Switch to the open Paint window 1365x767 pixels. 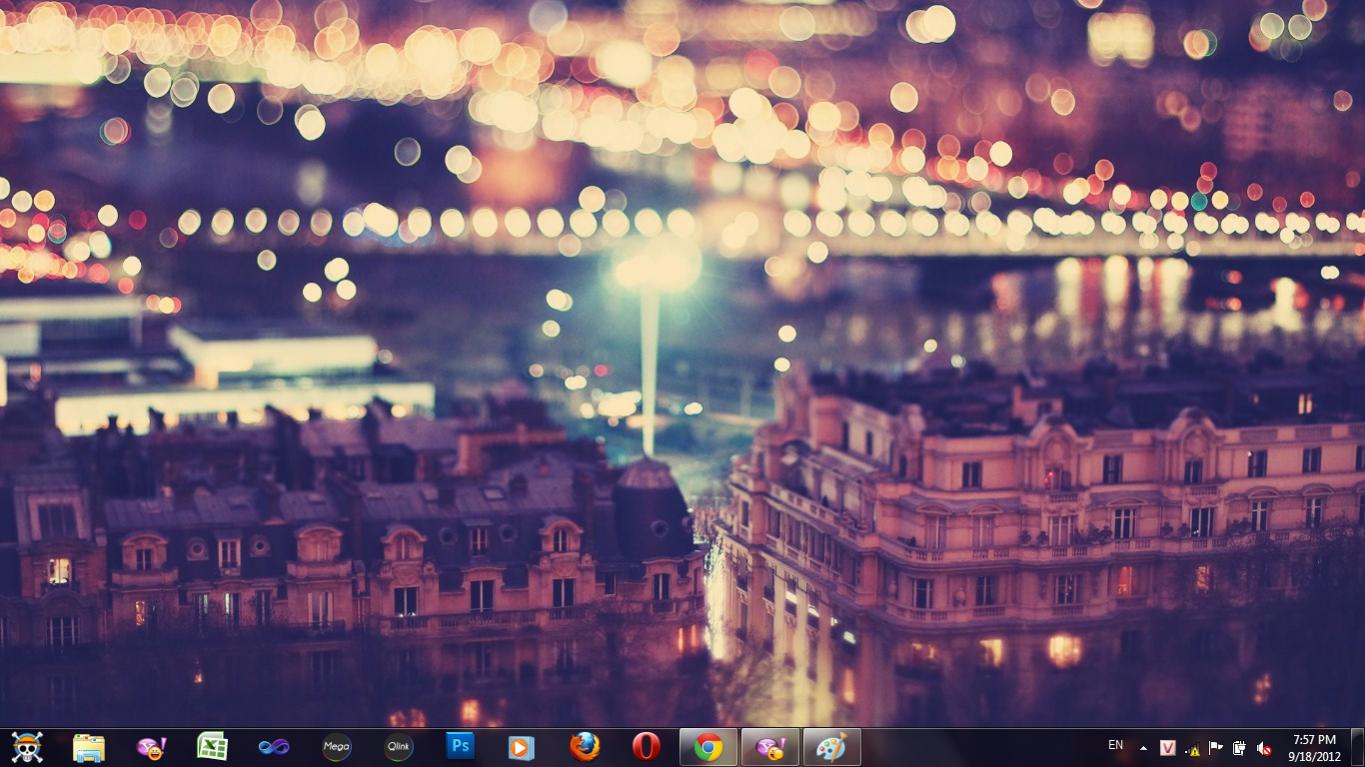832,747
